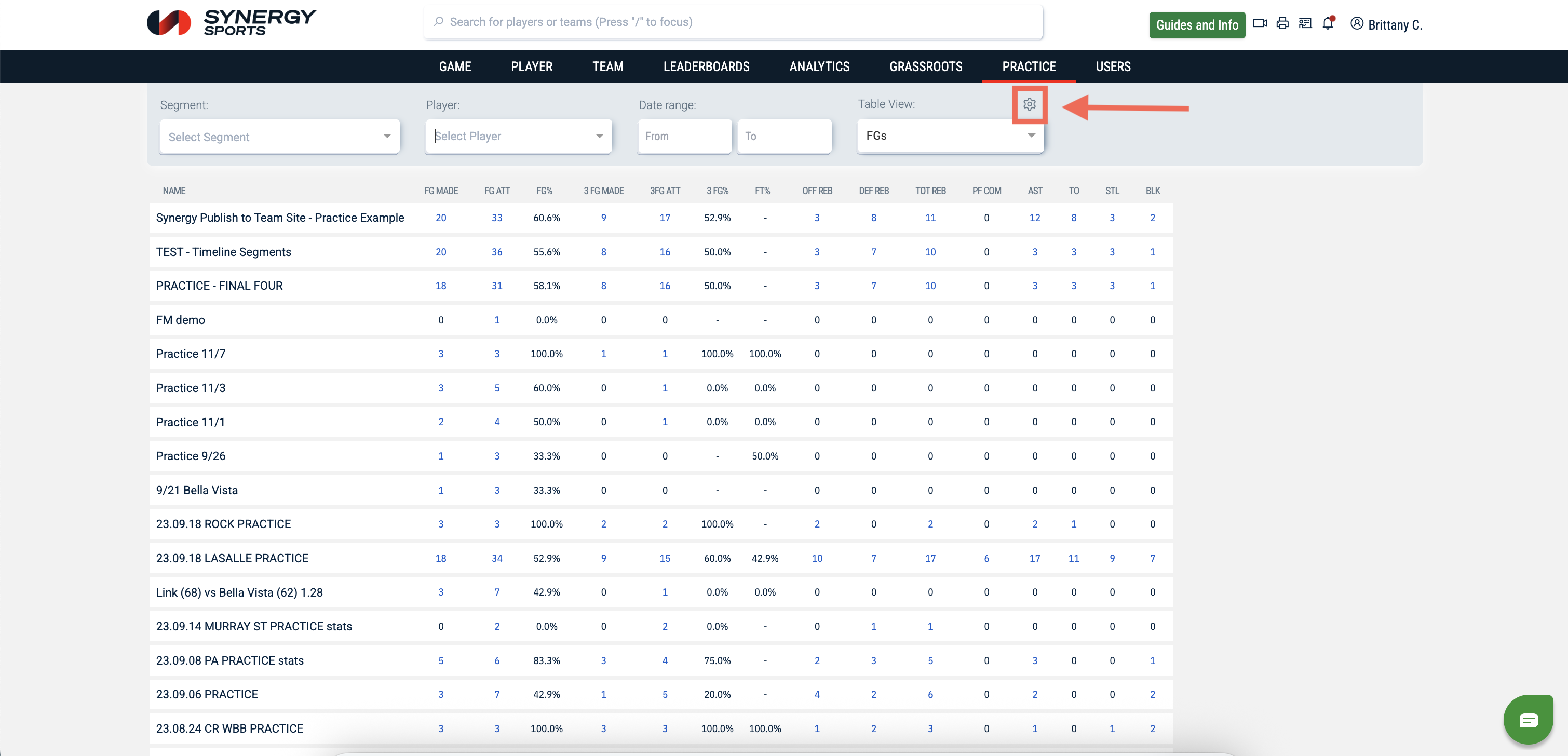Click the green chat bubble widget
Viewport: 1568px width, 756px height.
(x=1528, y=720)
